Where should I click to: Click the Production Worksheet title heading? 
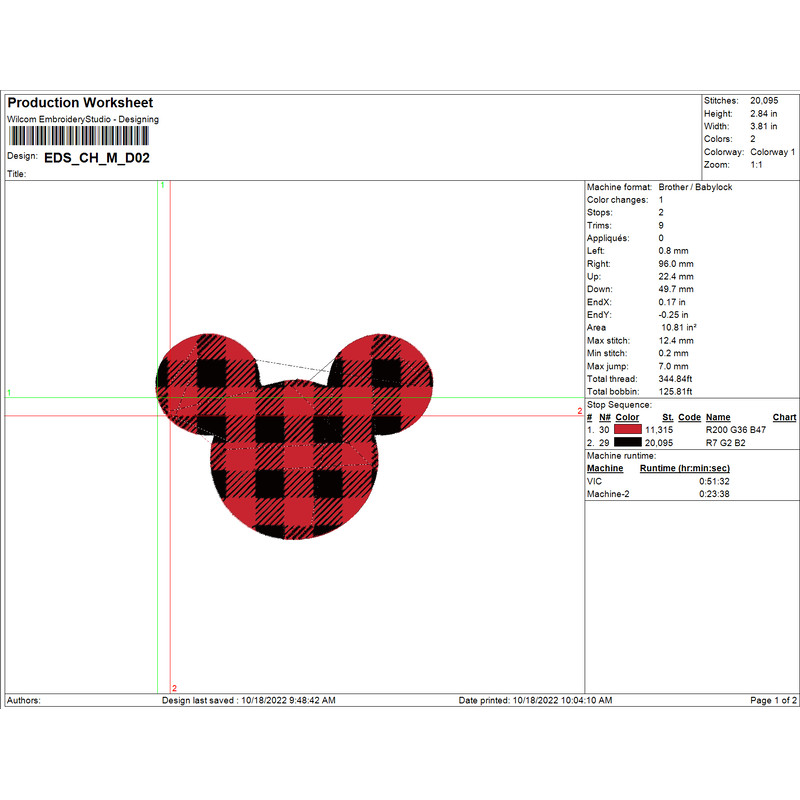(x=79, y=102)
